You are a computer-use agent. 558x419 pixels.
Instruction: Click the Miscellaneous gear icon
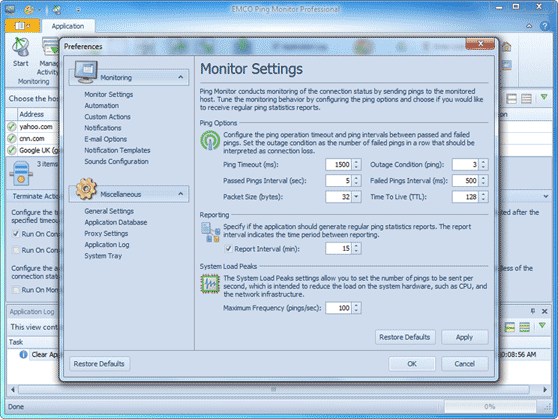86,189
